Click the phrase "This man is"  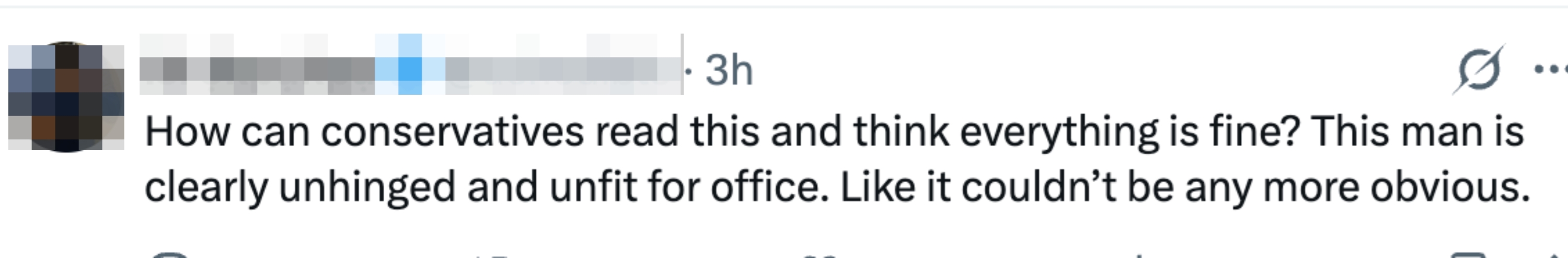[x=1417, y=132]
